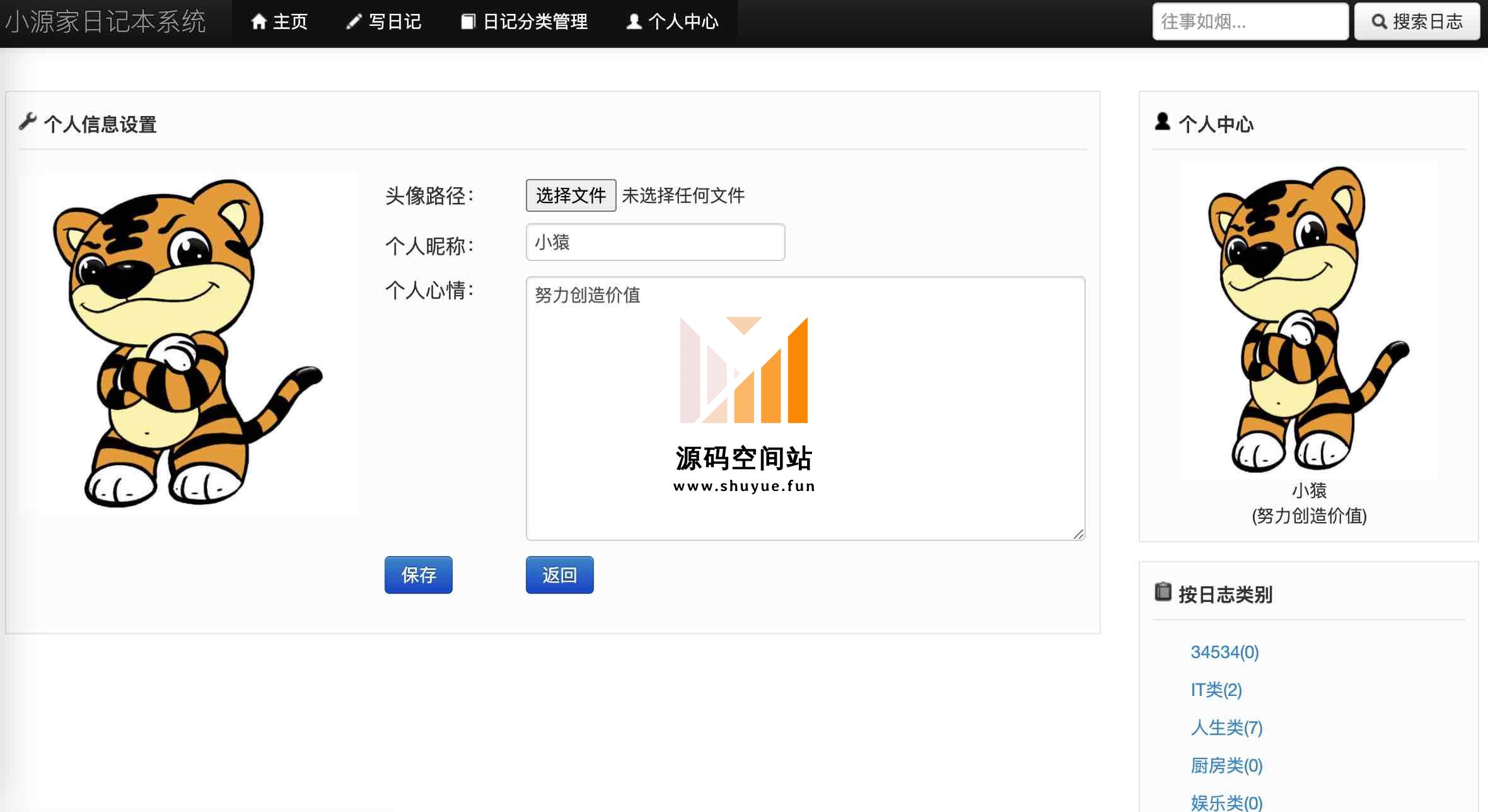Click the home icon beside 主页
The width and height of the screenshot is (1488, 812).
[259, 22]
